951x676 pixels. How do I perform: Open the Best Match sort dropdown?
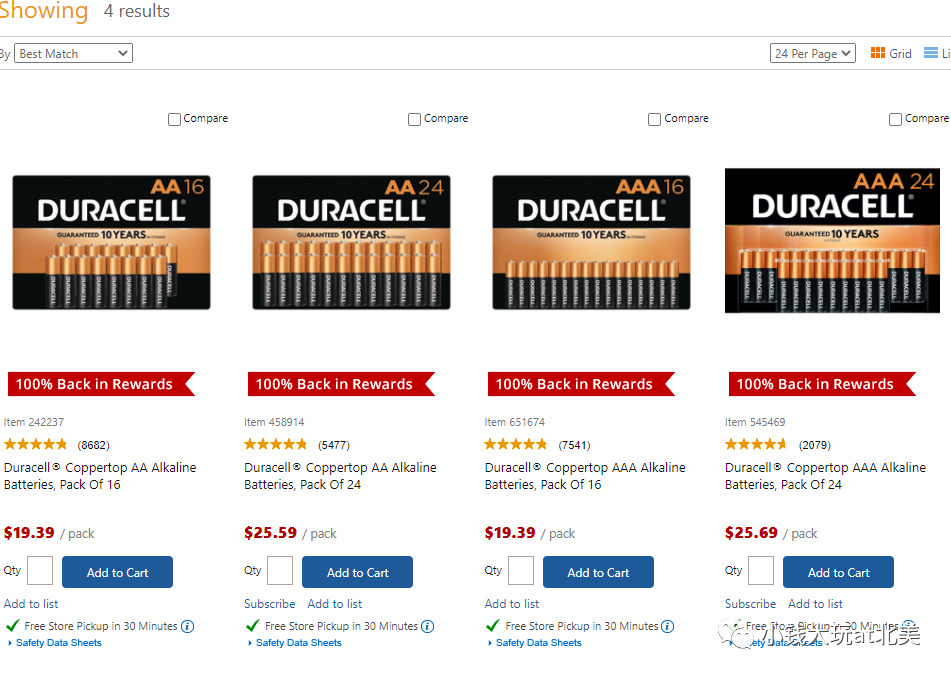73,53
